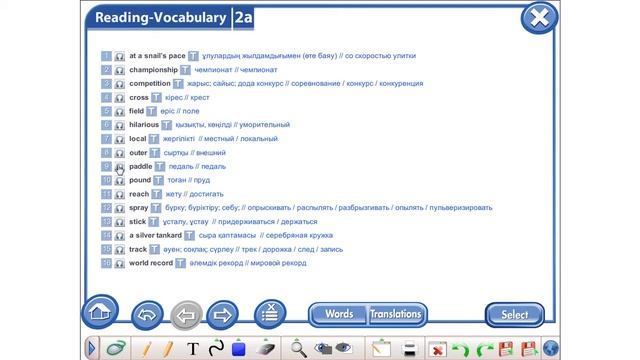Select the Eraser tool
Image resolution: width=640 pixels, height=360 pixels.
tap(266, 349)
